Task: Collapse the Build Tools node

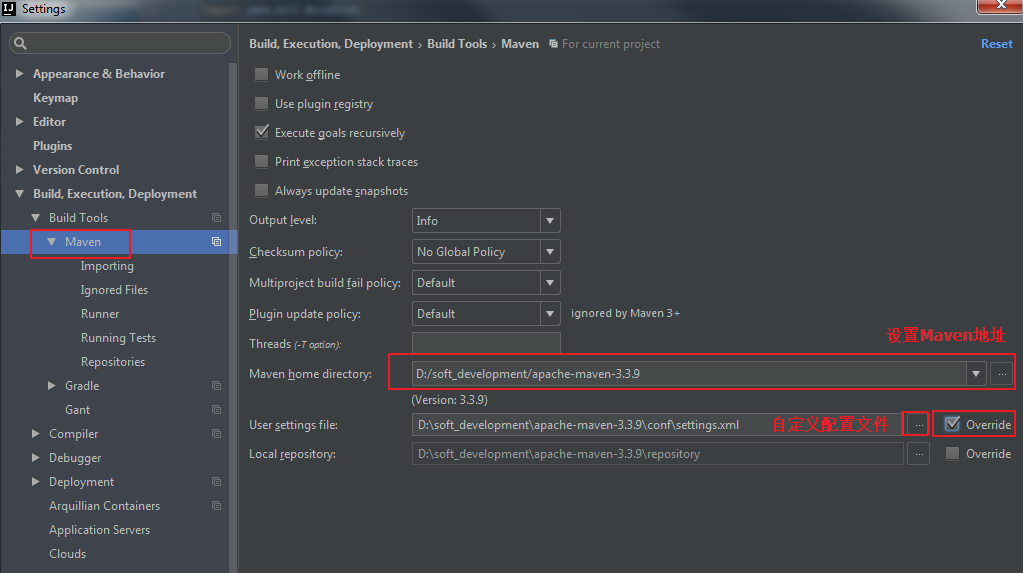Action: coord(36,217)
